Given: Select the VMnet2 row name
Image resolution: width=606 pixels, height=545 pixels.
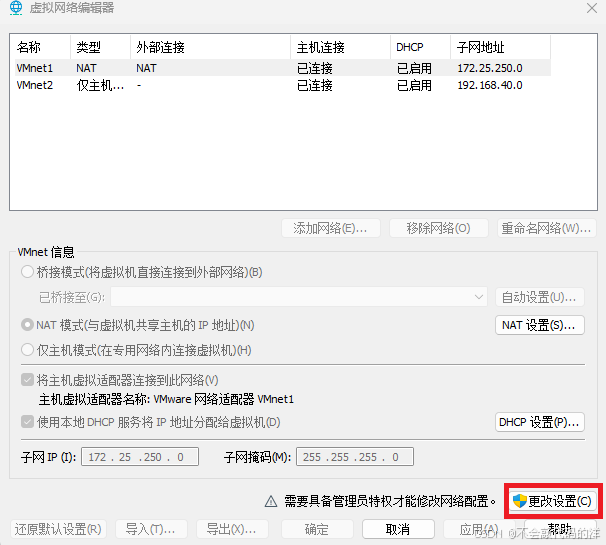Looking at the screenshot, I should click(35, 85).
